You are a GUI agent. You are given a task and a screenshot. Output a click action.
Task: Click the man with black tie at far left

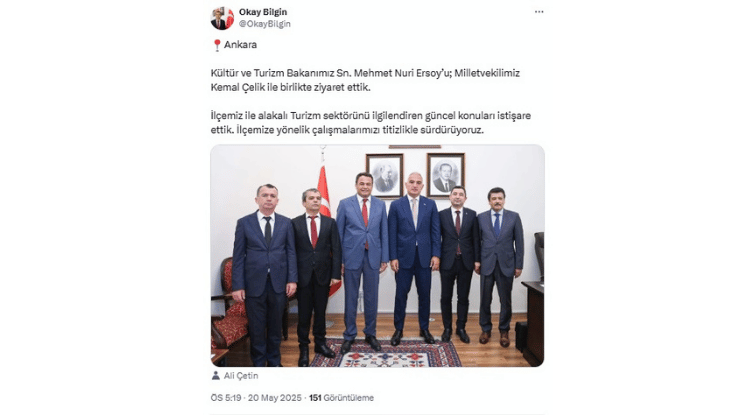point(264,275)
